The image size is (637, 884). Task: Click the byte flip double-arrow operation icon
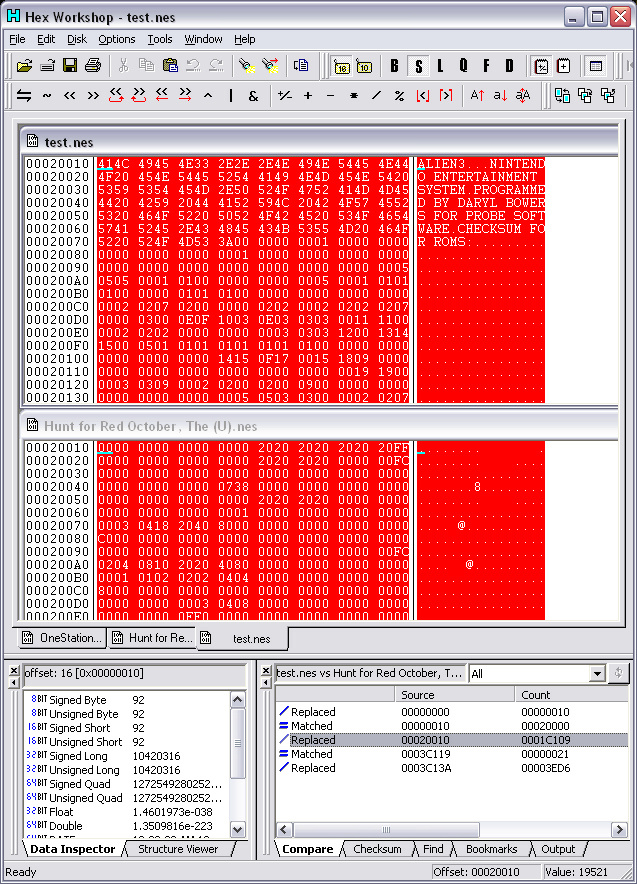[x=24, y=96]
